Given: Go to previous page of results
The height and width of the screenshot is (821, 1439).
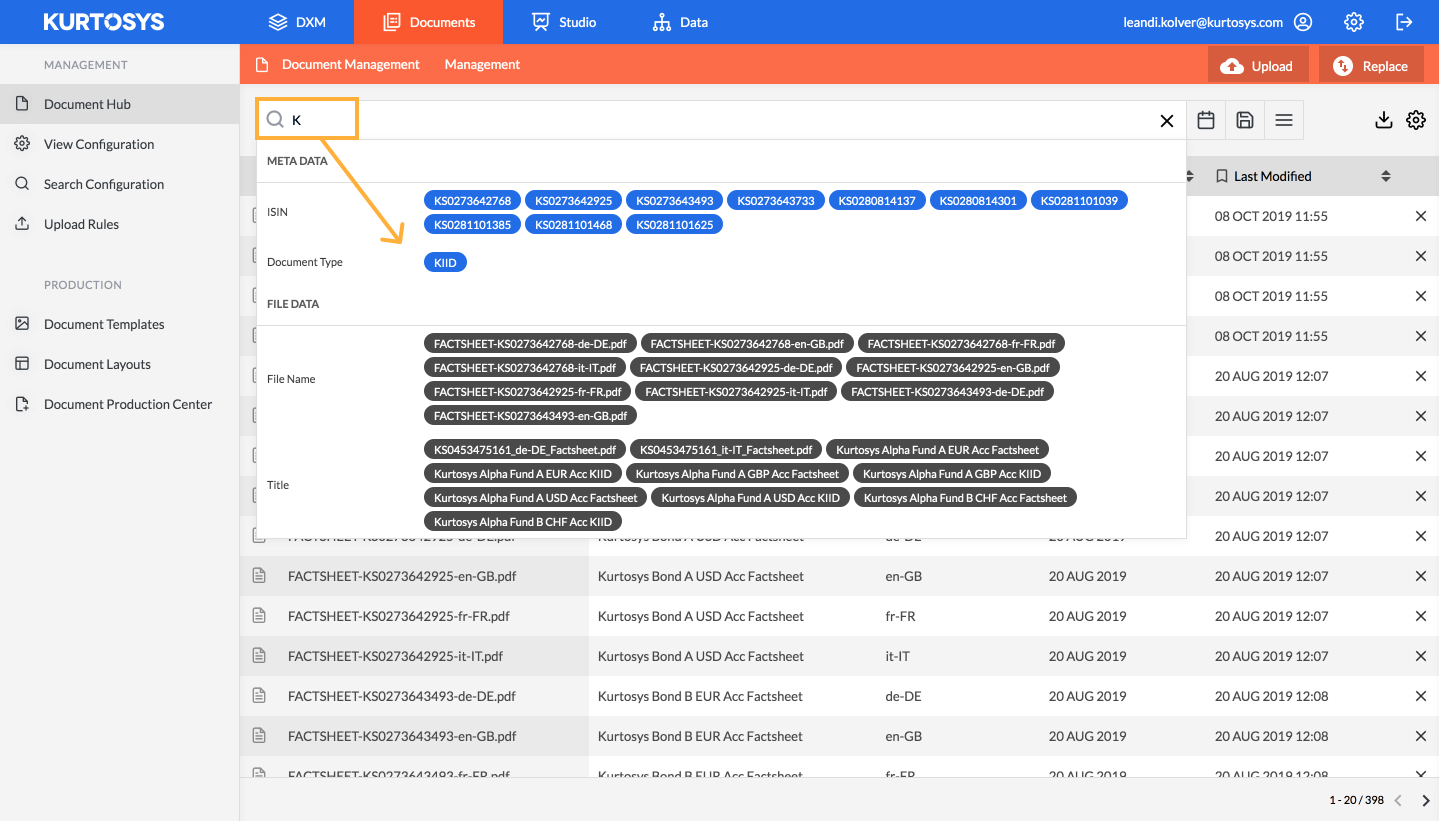Looking at the screenshot, I should point(1398,800).
